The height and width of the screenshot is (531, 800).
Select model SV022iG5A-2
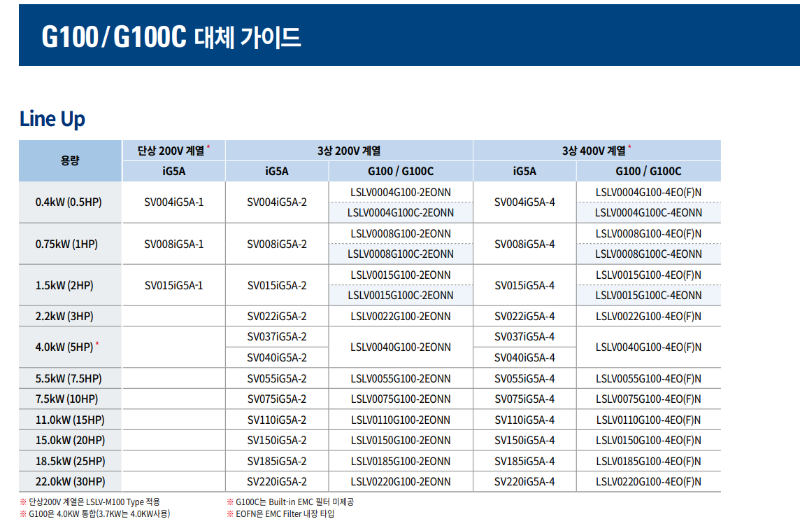(277, 316)
